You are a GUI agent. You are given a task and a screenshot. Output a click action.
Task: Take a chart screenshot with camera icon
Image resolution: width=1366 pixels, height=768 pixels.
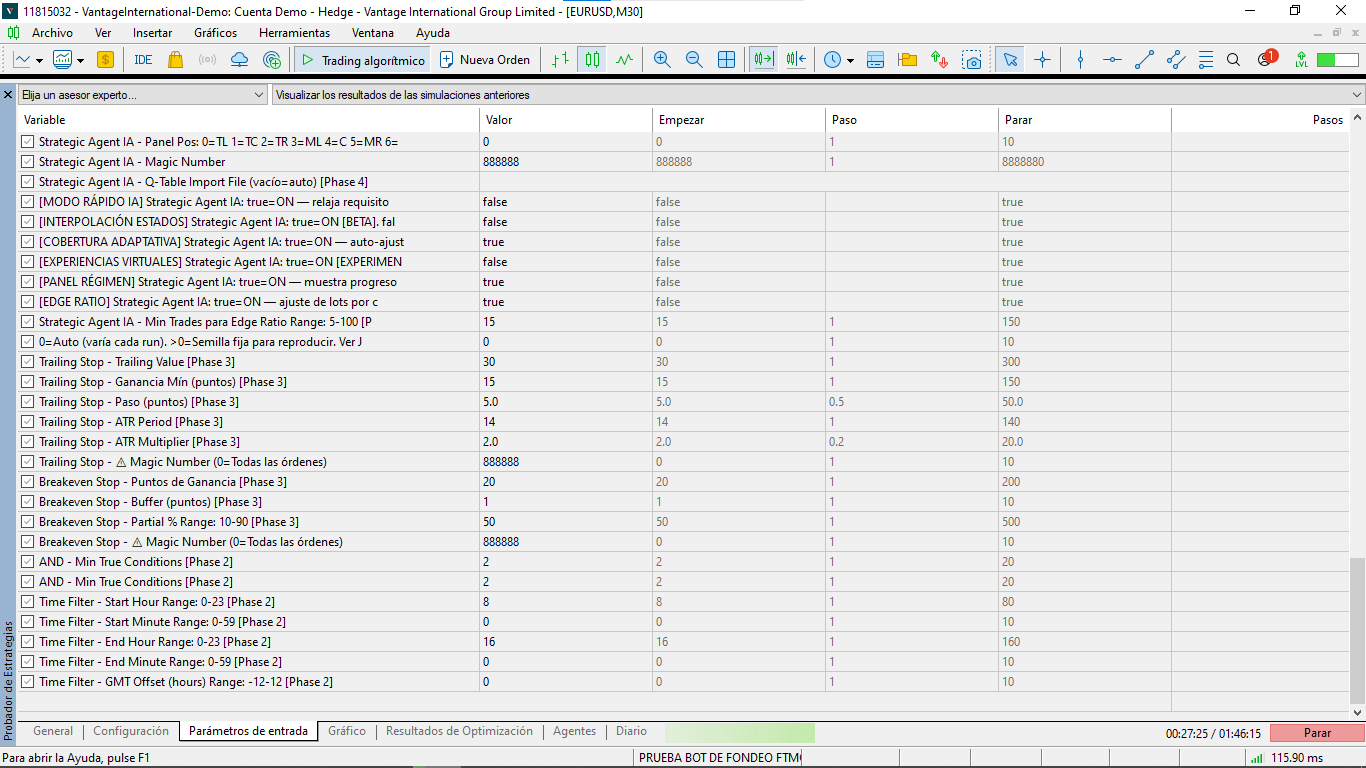972,60
